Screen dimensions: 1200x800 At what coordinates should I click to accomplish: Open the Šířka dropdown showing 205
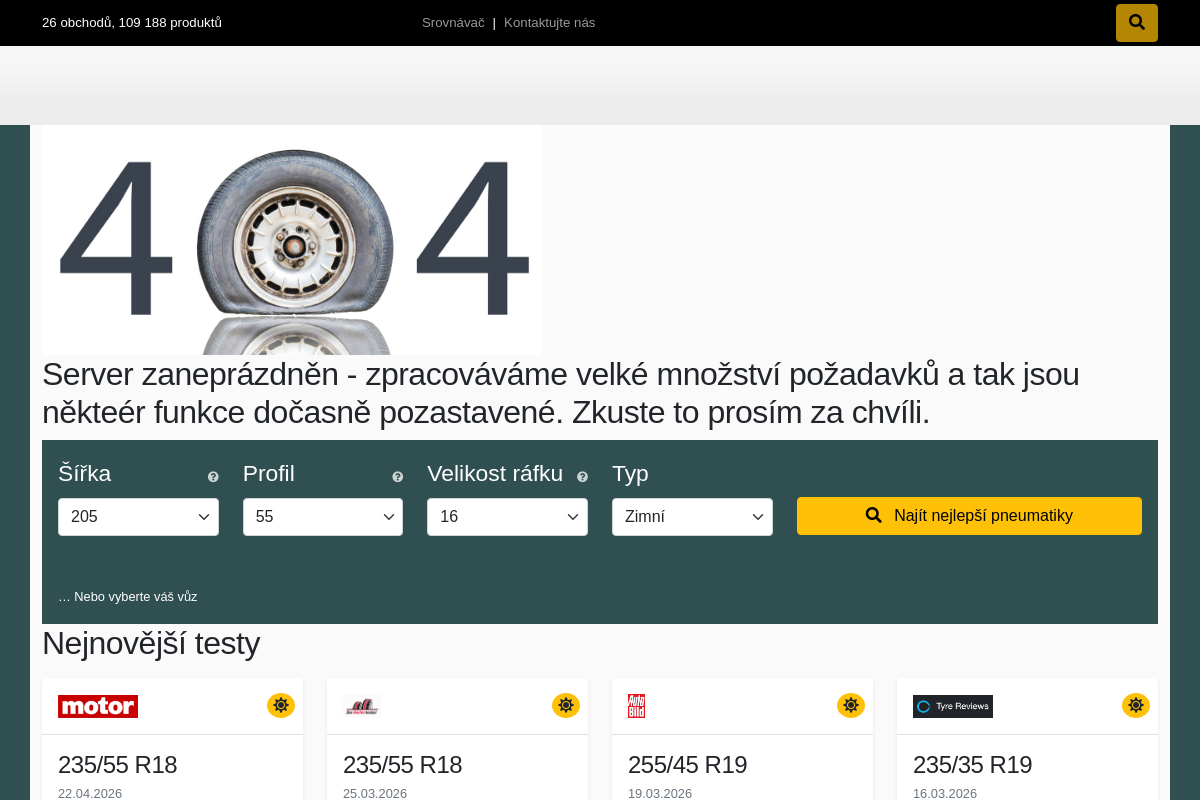[138, 517]
